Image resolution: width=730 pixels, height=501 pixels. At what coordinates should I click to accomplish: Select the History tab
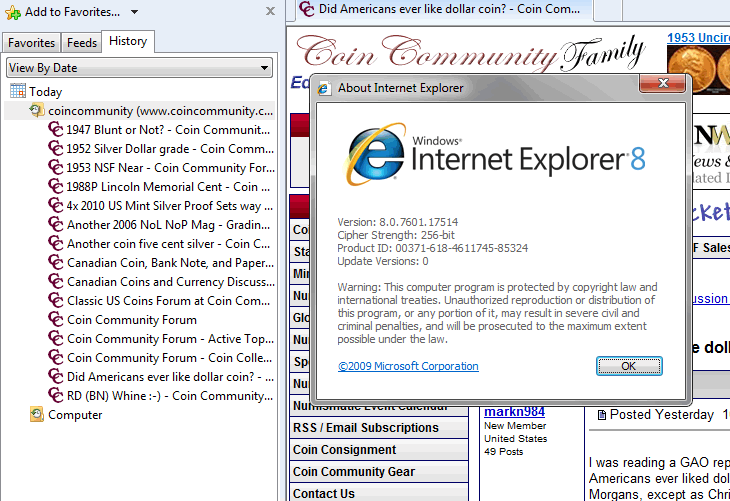[128, 41]
